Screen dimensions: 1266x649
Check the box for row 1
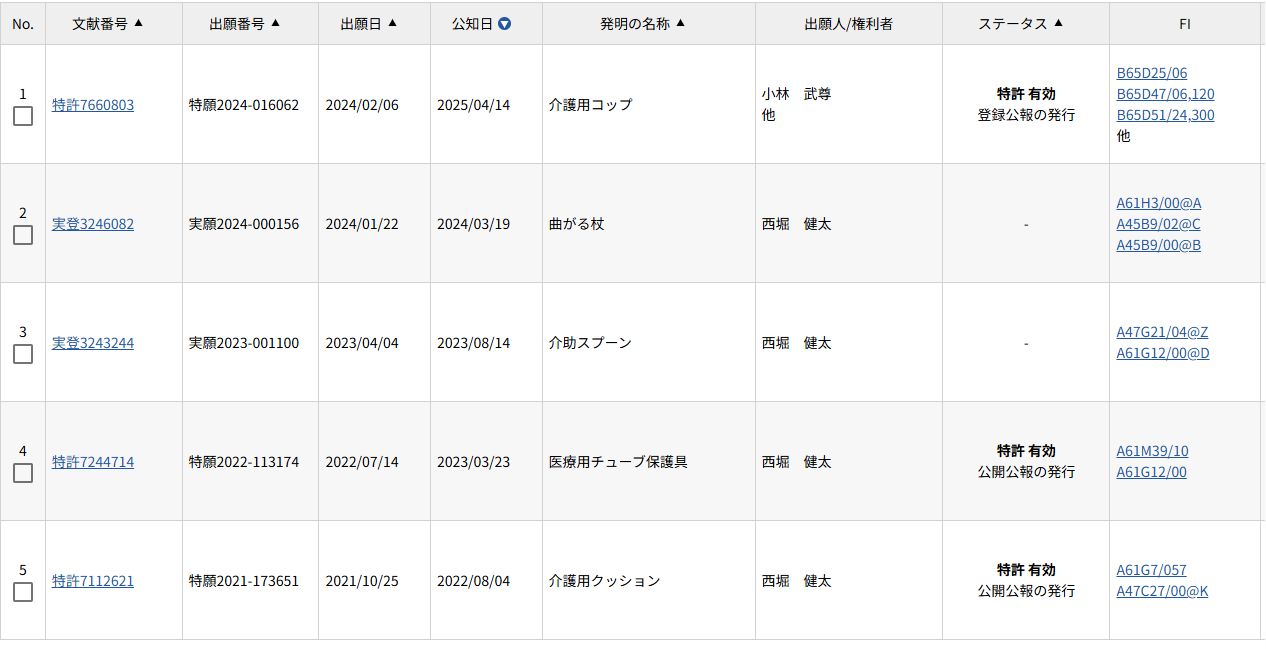[x=23, y=116]
